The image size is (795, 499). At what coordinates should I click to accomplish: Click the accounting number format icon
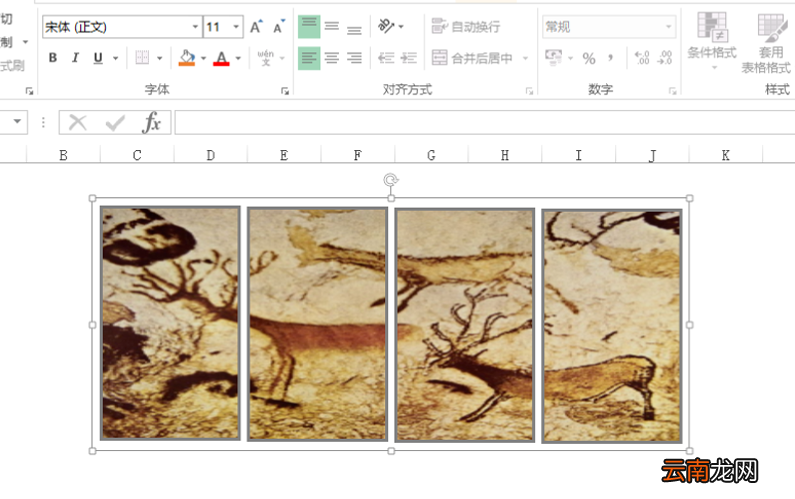pos(553,58)
